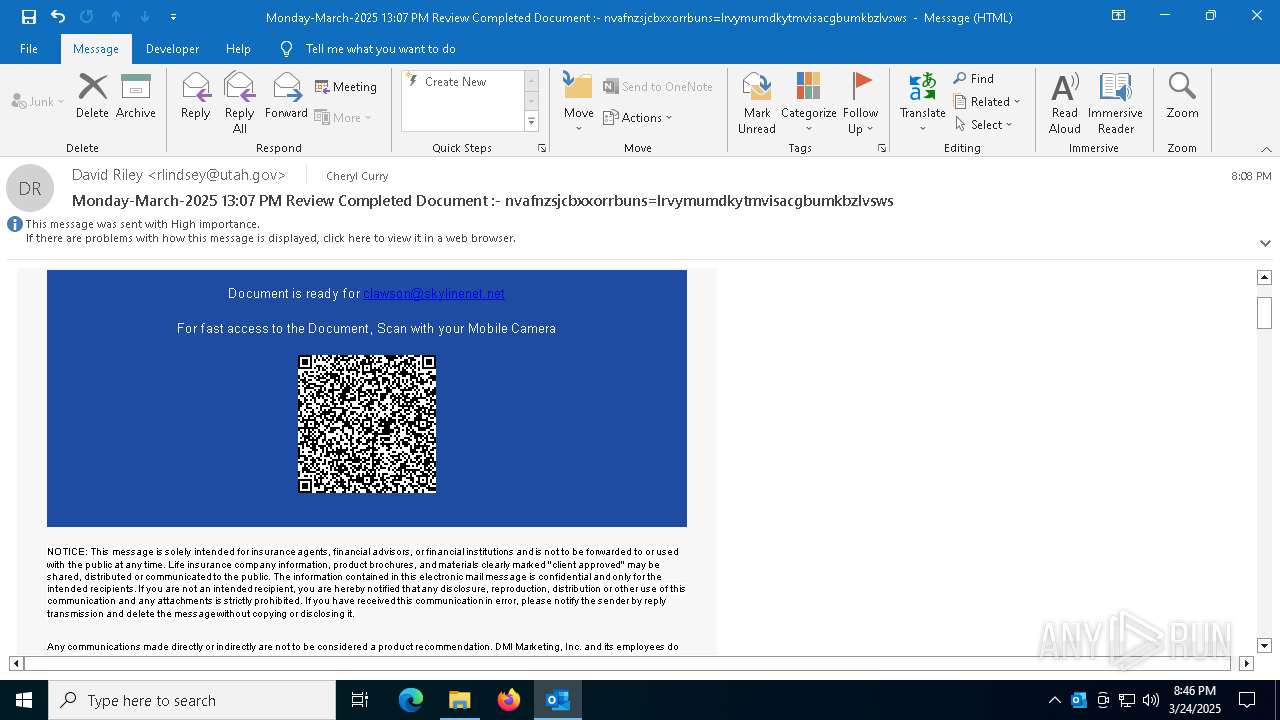Reply with a Meeting
The image size is (1280, 720).
pyautogui.click(x=346, y=87)
